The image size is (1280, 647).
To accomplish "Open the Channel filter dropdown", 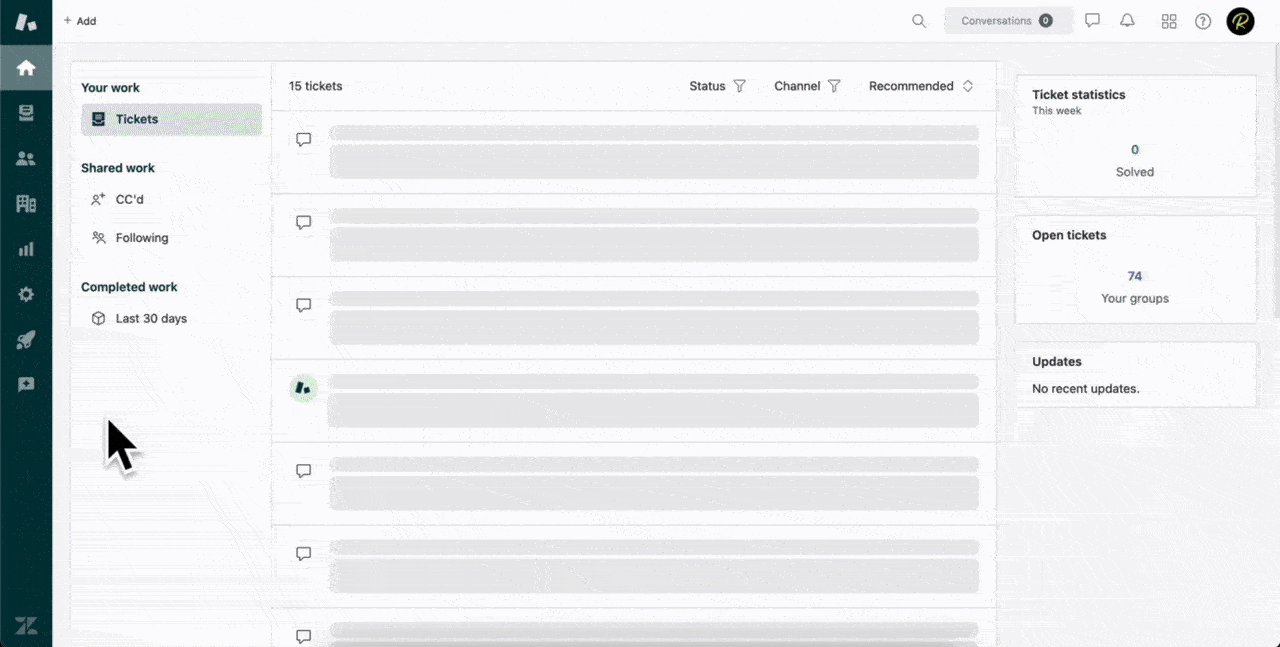I will click(806, 86).
